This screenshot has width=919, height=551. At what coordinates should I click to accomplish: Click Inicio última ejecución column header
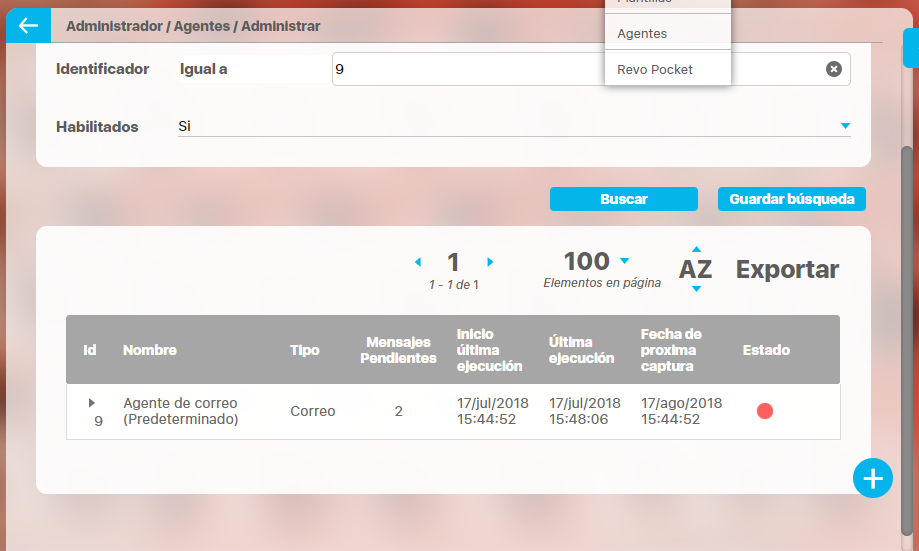[x=489, y=350]
